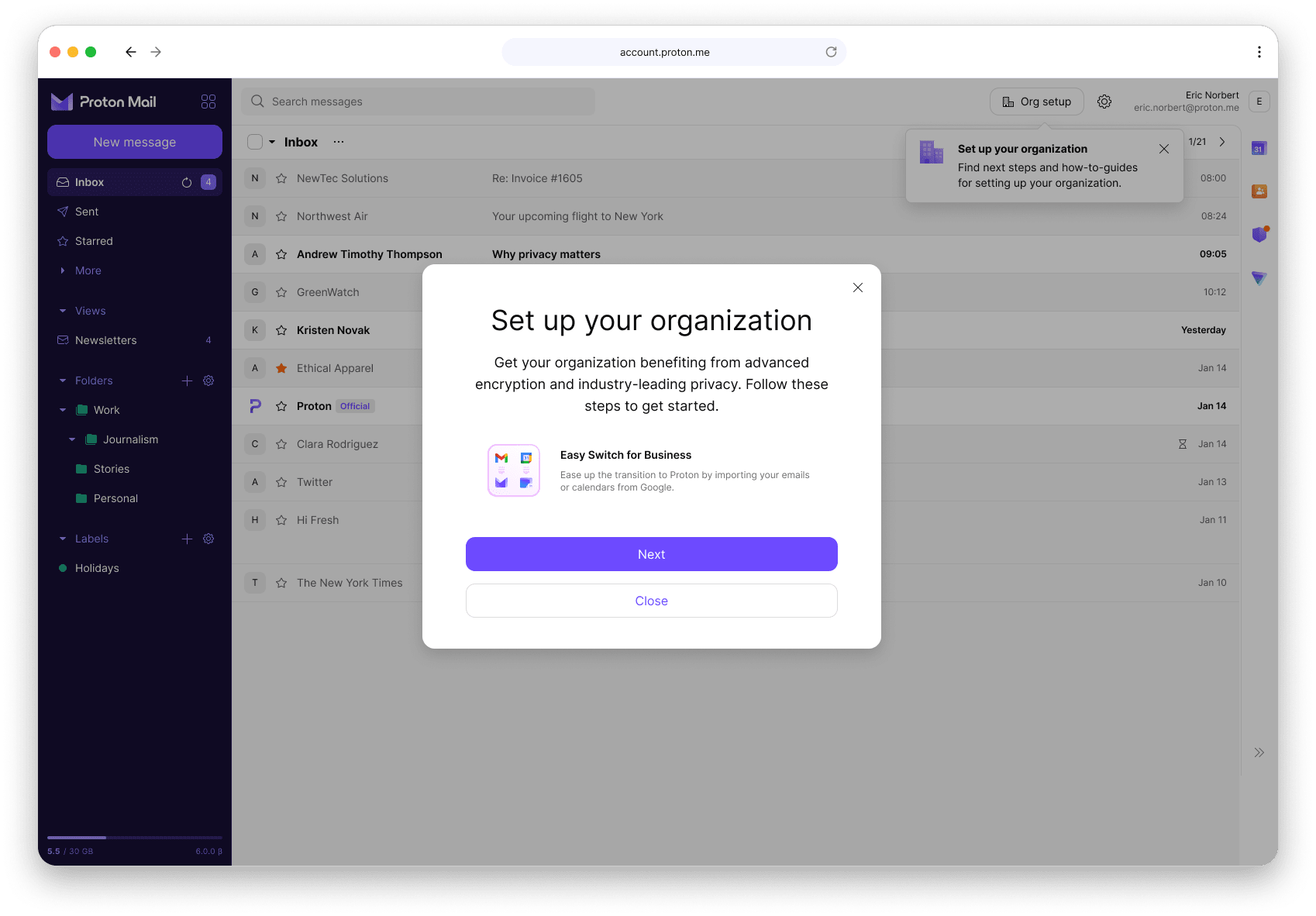Image resolution: width=1316 pixels, height=916 pixels.
Task: Open settings gear in top bar
Action: tap(1104, 102)
